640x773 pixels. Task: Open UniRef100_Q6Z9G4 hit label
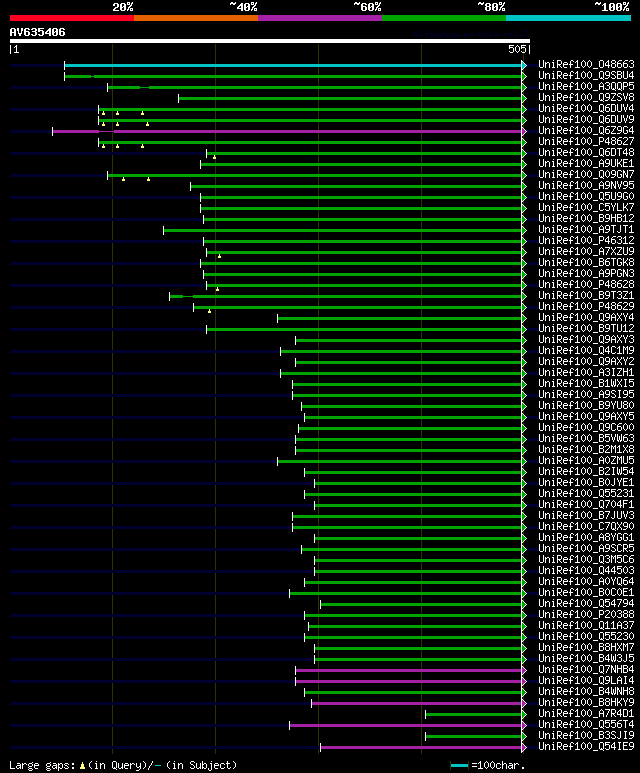586,131
